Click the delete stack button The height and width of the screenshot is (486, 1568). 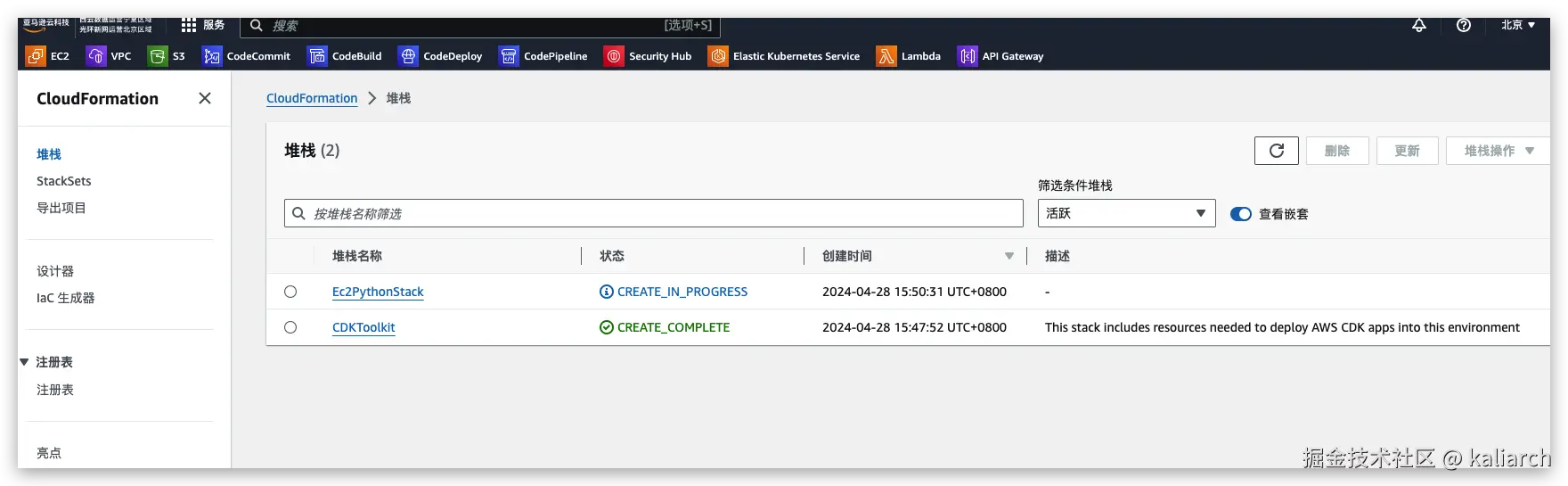pyautogui.click(x=1337, y=151)
